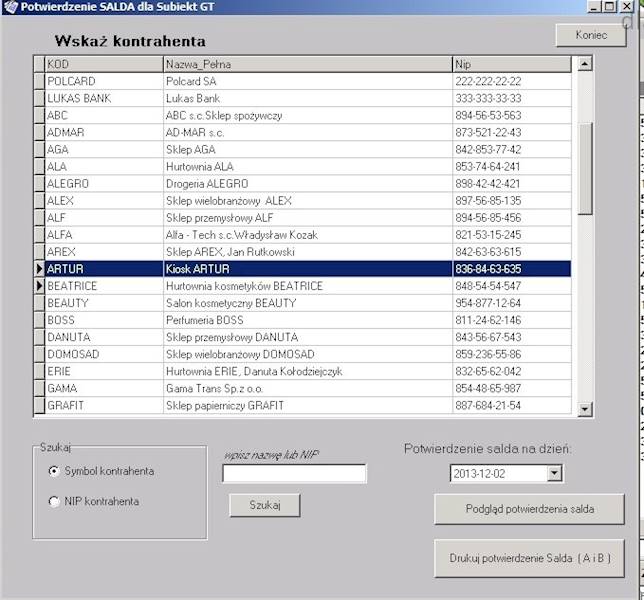Viewport: 644px width, 600px height.
Task: Click Salon kosmetyczny BEAUTY cell
Action: (308, 303)
